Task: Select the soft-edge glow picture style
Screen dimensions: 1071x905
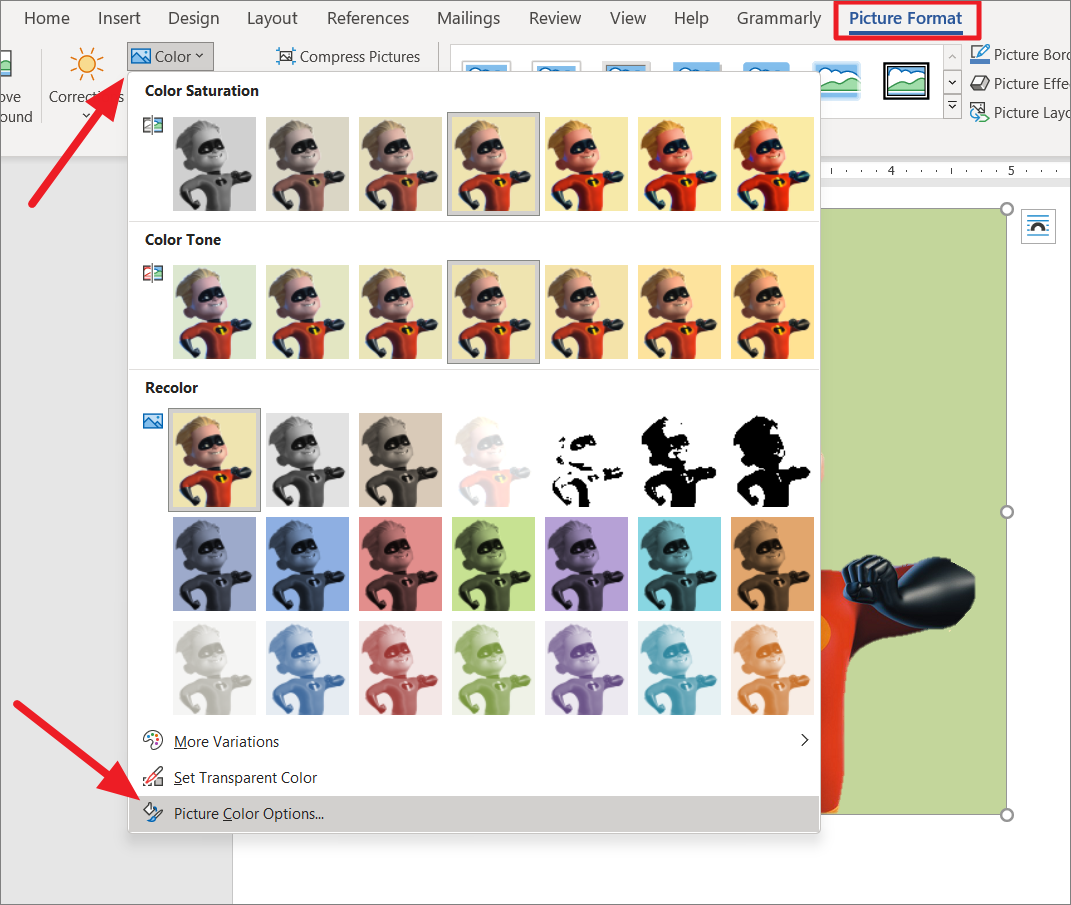Action: tap(837, 81)
